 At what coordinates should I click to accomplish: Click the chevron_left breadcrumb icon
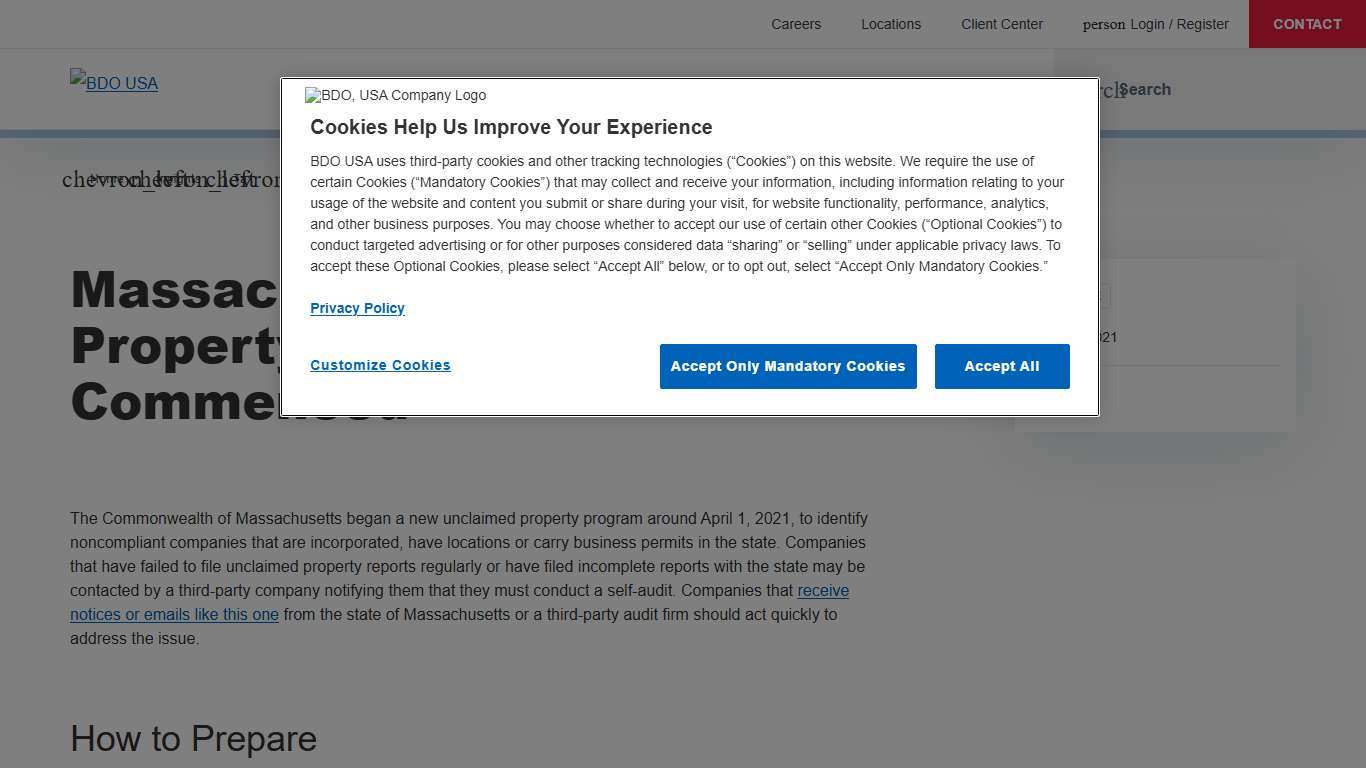pos(110,180)
